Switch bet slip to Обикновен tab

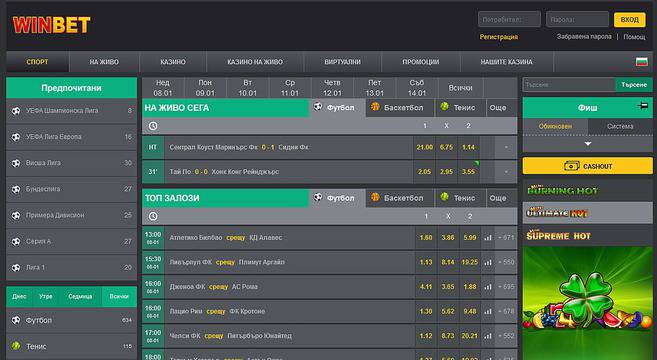(x=555, y=127)
